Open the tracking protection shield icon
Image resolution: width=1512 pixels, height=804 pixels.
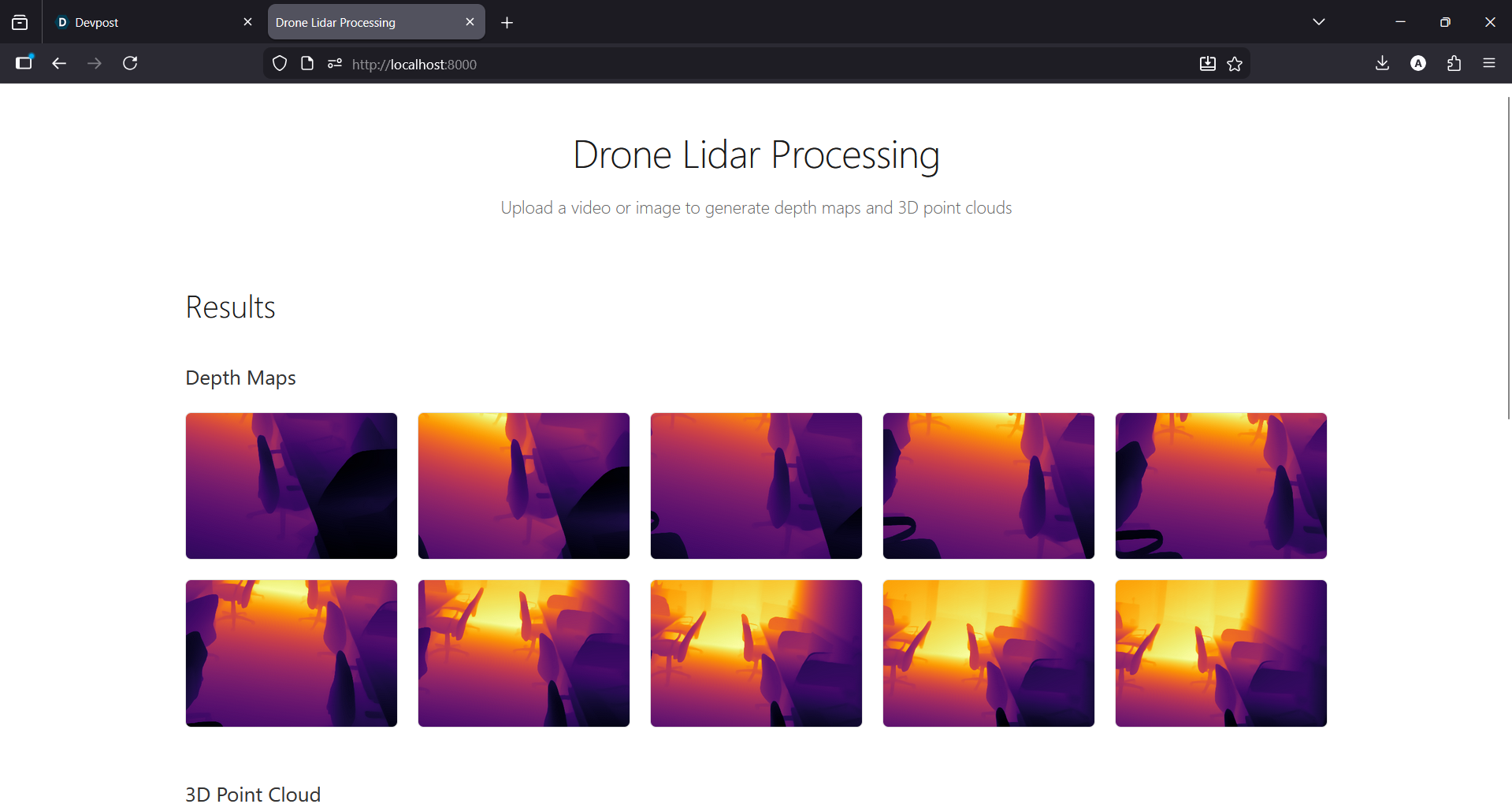click(x=280, y=64)
